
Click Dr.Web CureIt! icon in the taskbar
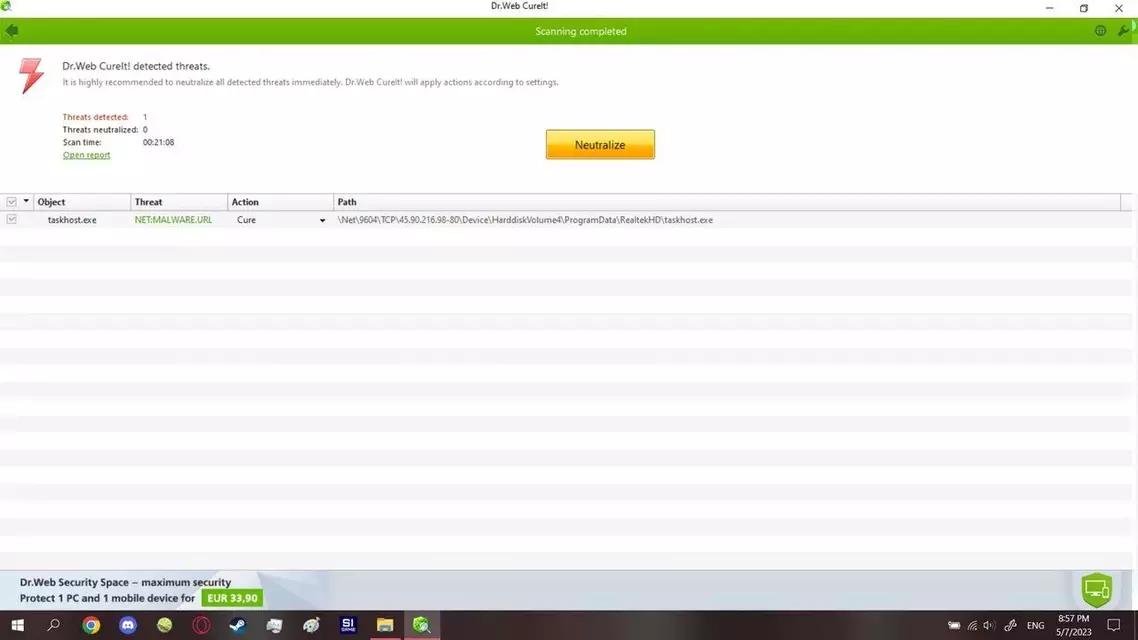(422, 625)
